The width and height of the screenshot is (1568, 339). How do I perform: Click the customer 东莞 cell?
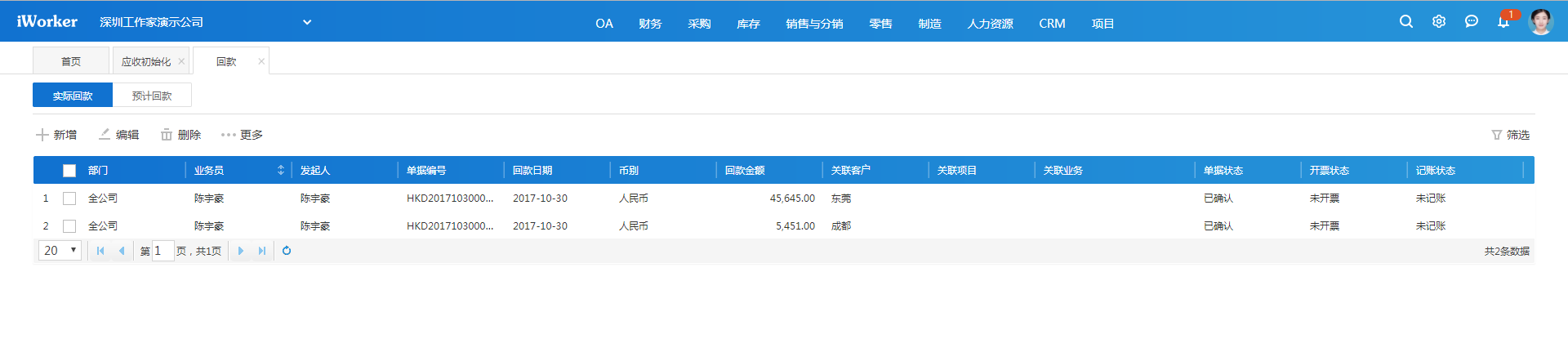[x=841, y=198]
